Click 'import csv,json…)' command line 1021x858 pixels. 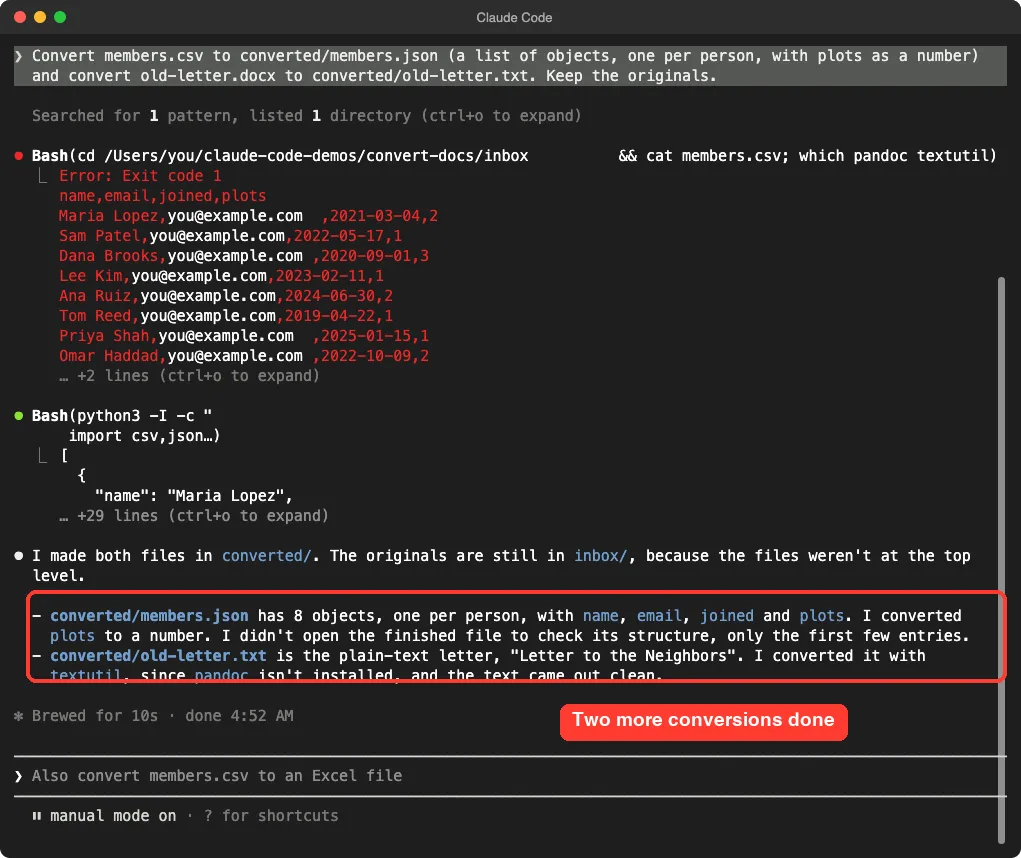pyautogui.click(x=145, y=436)
